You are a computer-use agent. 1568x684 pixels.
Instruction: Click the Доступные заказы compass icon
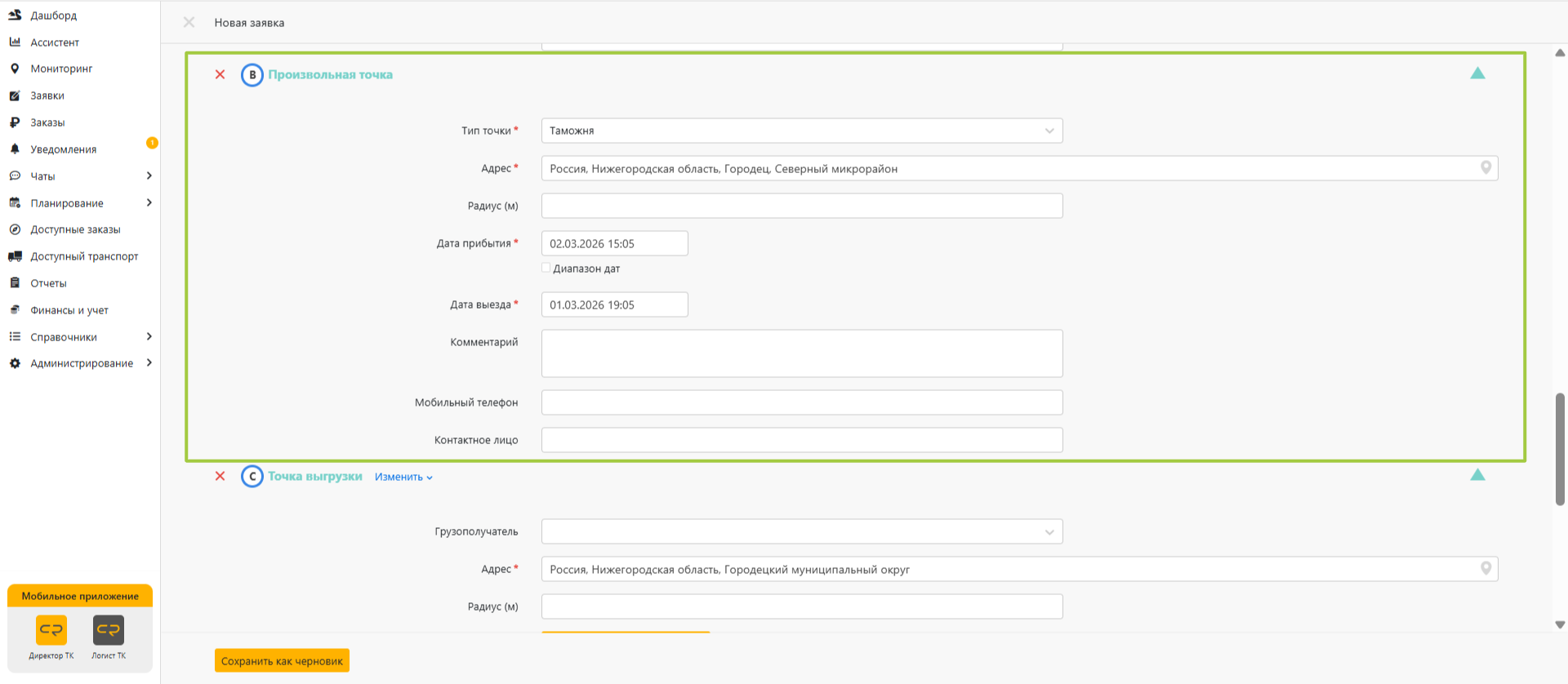tap(15, 229)
